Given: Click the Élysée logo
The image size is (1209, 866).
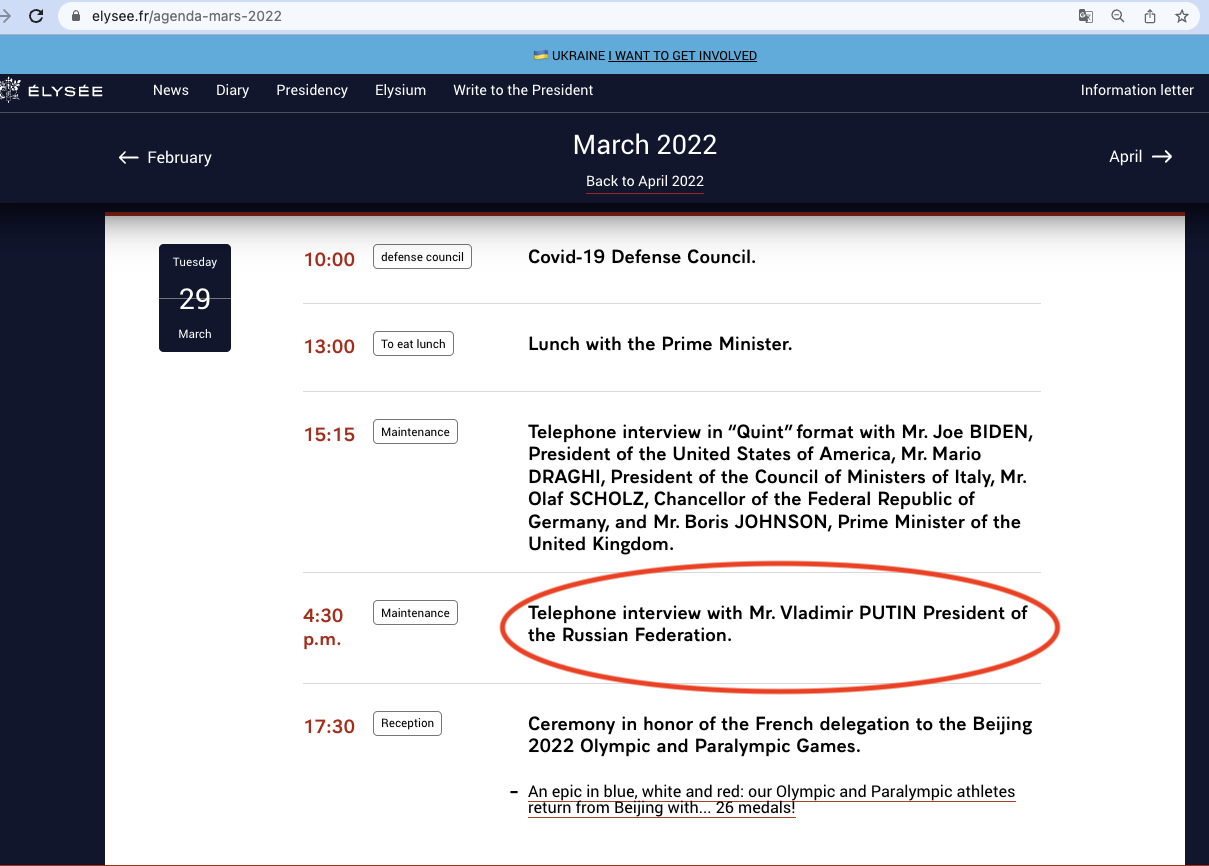Looking at the screenshot, I should click(52, 91).
